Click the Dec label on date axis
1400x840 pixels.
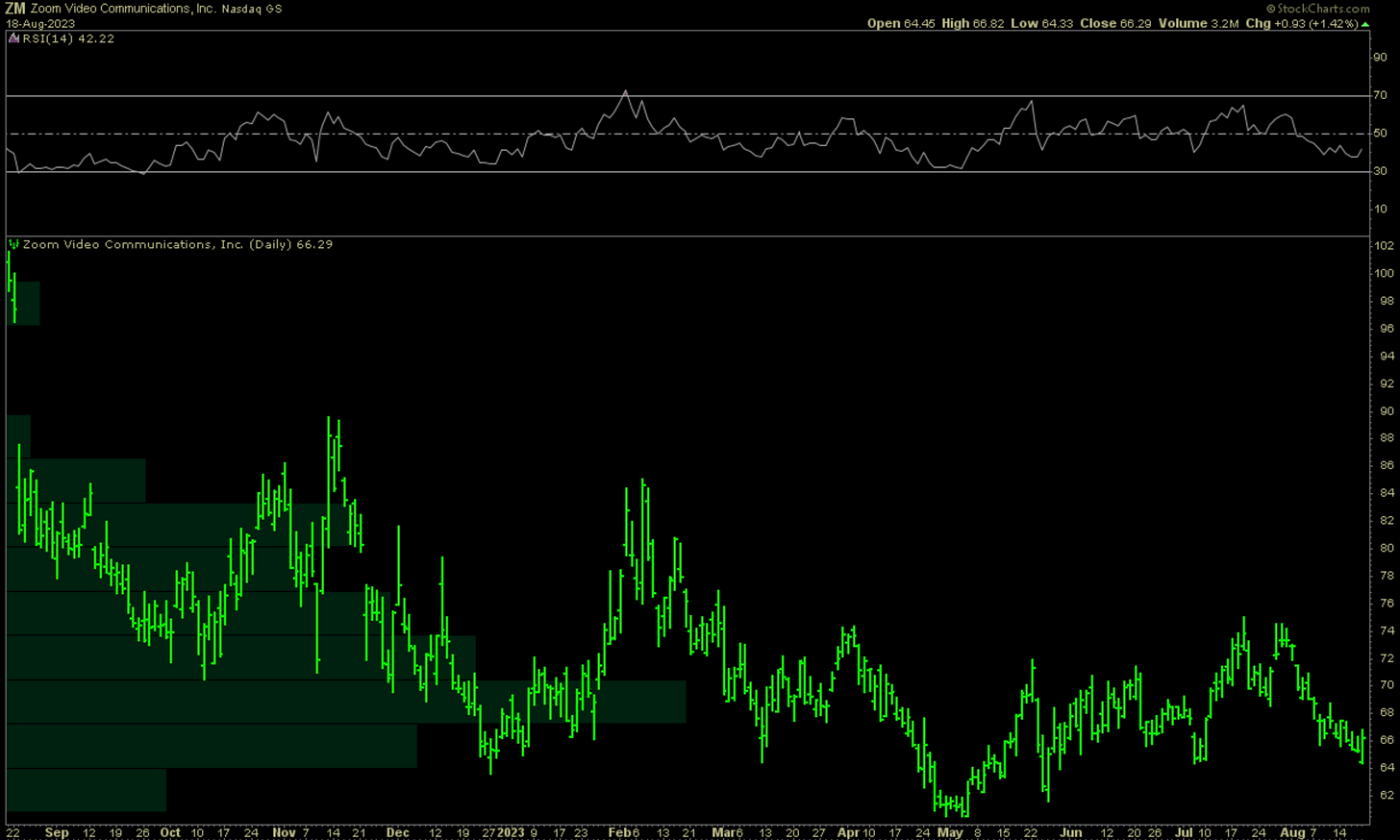397,832
